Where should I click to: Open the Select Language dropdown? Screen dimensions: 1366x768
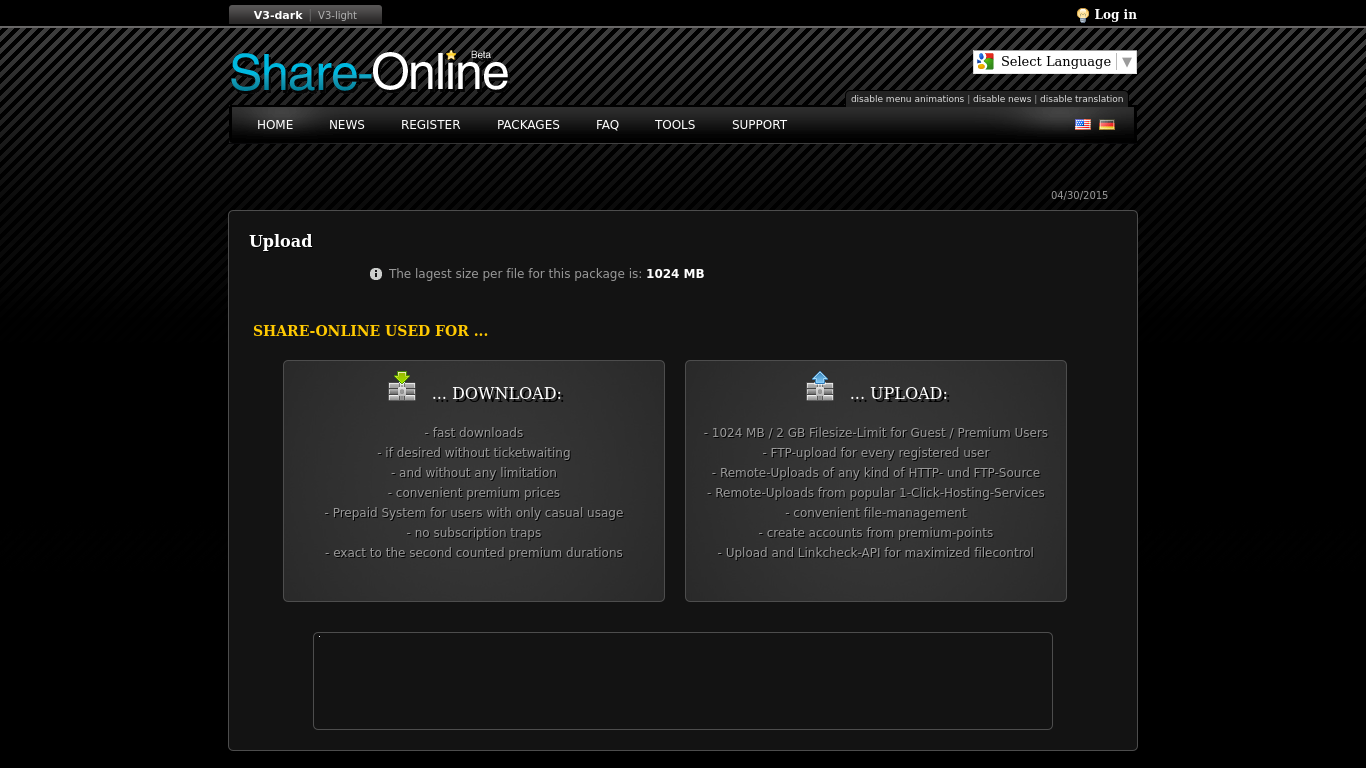point(1054,61)
